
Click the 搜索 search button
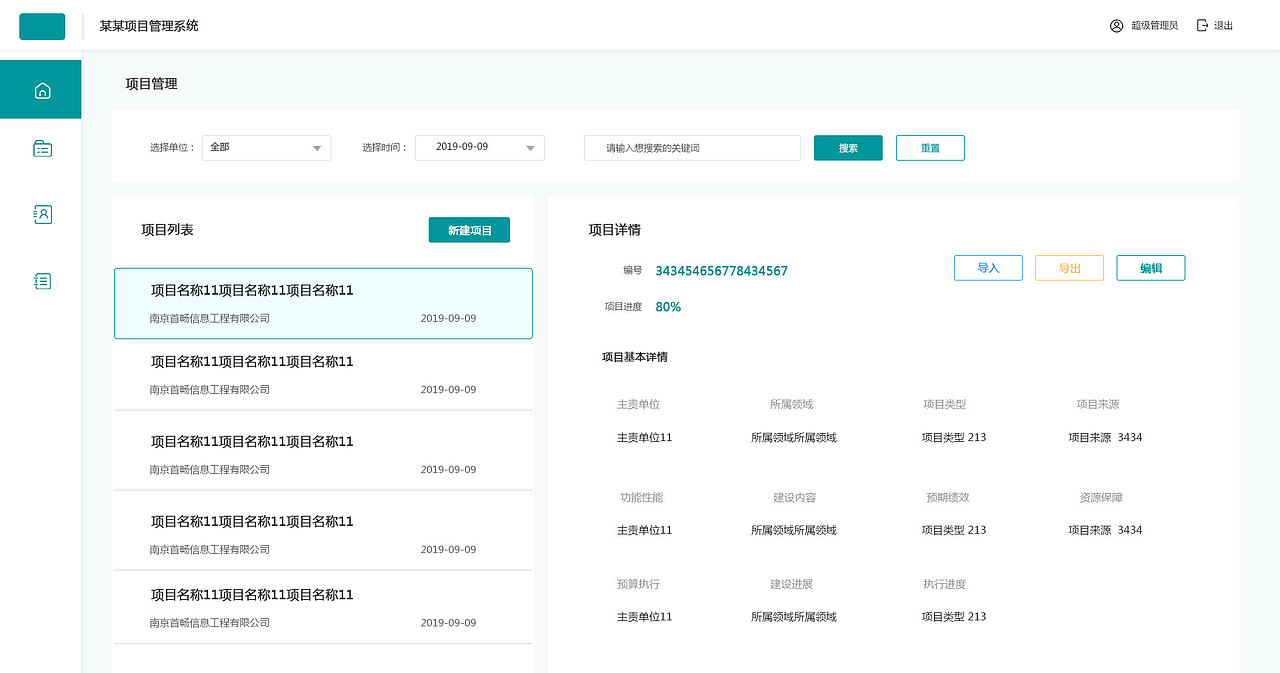pos(848,147)
